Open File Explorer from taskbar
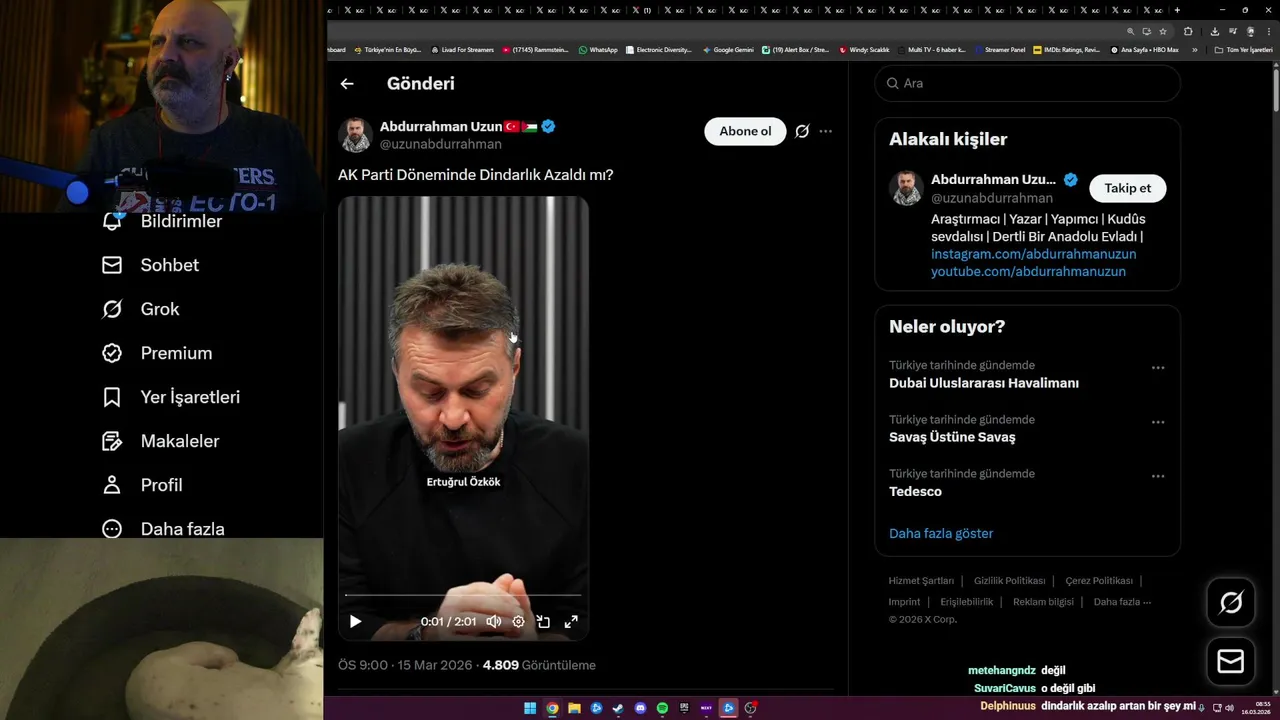The height and width of the screenshot is (720, 1280). 574,708
